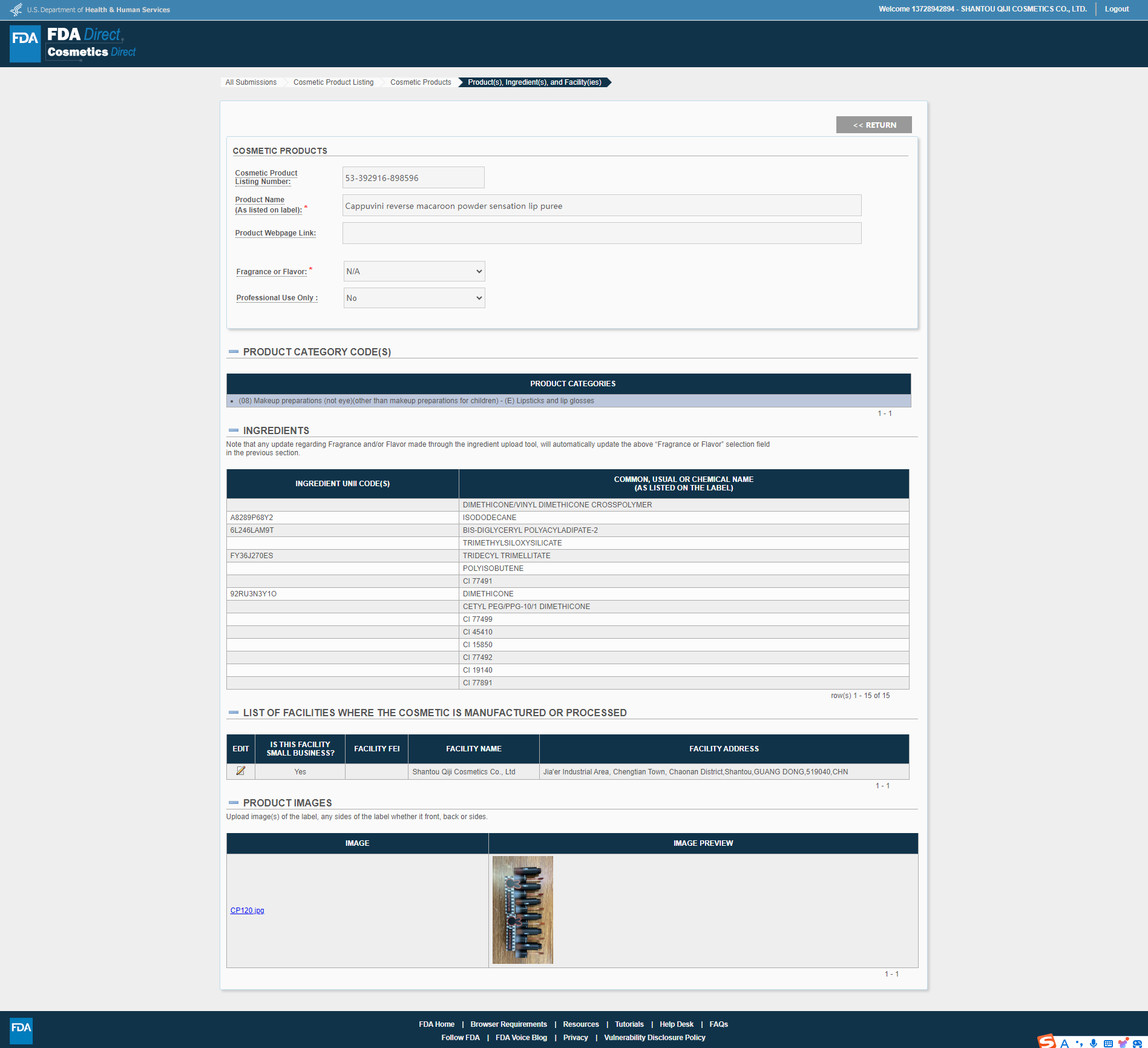This screenshot has width=1148, height=1048.
Task: Open the CP120.jpg image link
Action: 247,911
